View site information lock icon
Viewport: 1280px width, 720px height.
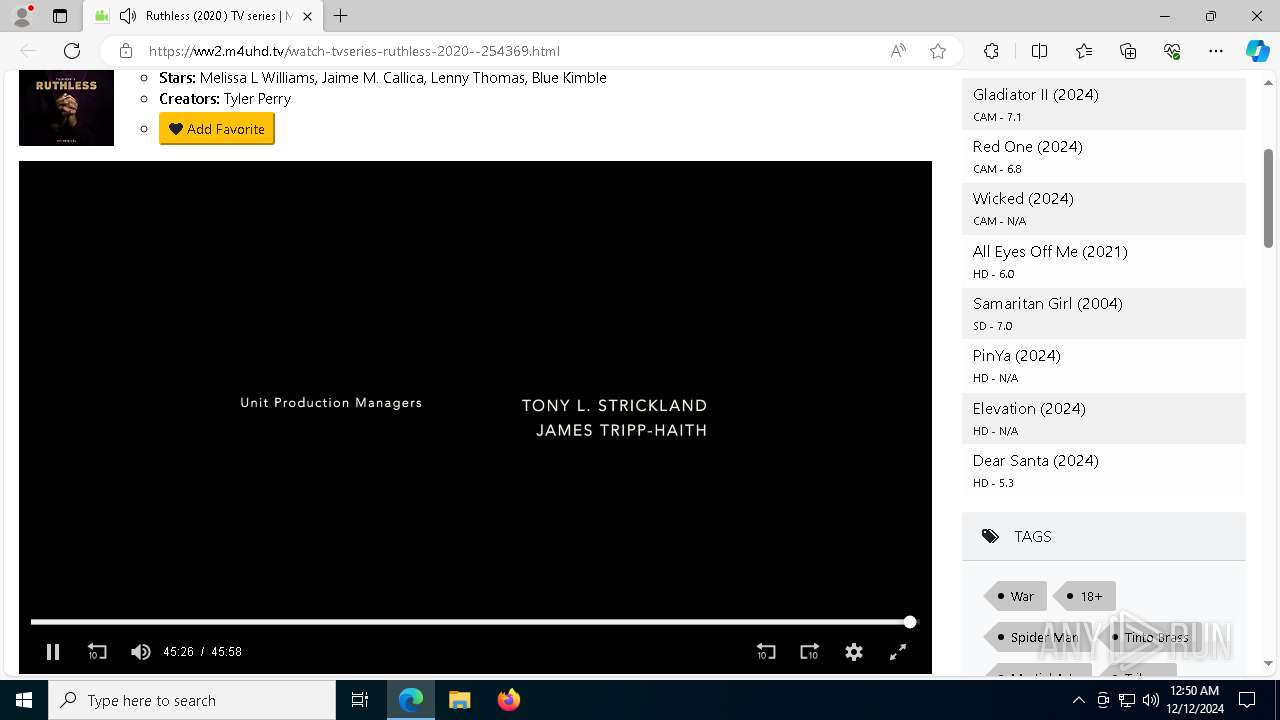click(126, 51)
